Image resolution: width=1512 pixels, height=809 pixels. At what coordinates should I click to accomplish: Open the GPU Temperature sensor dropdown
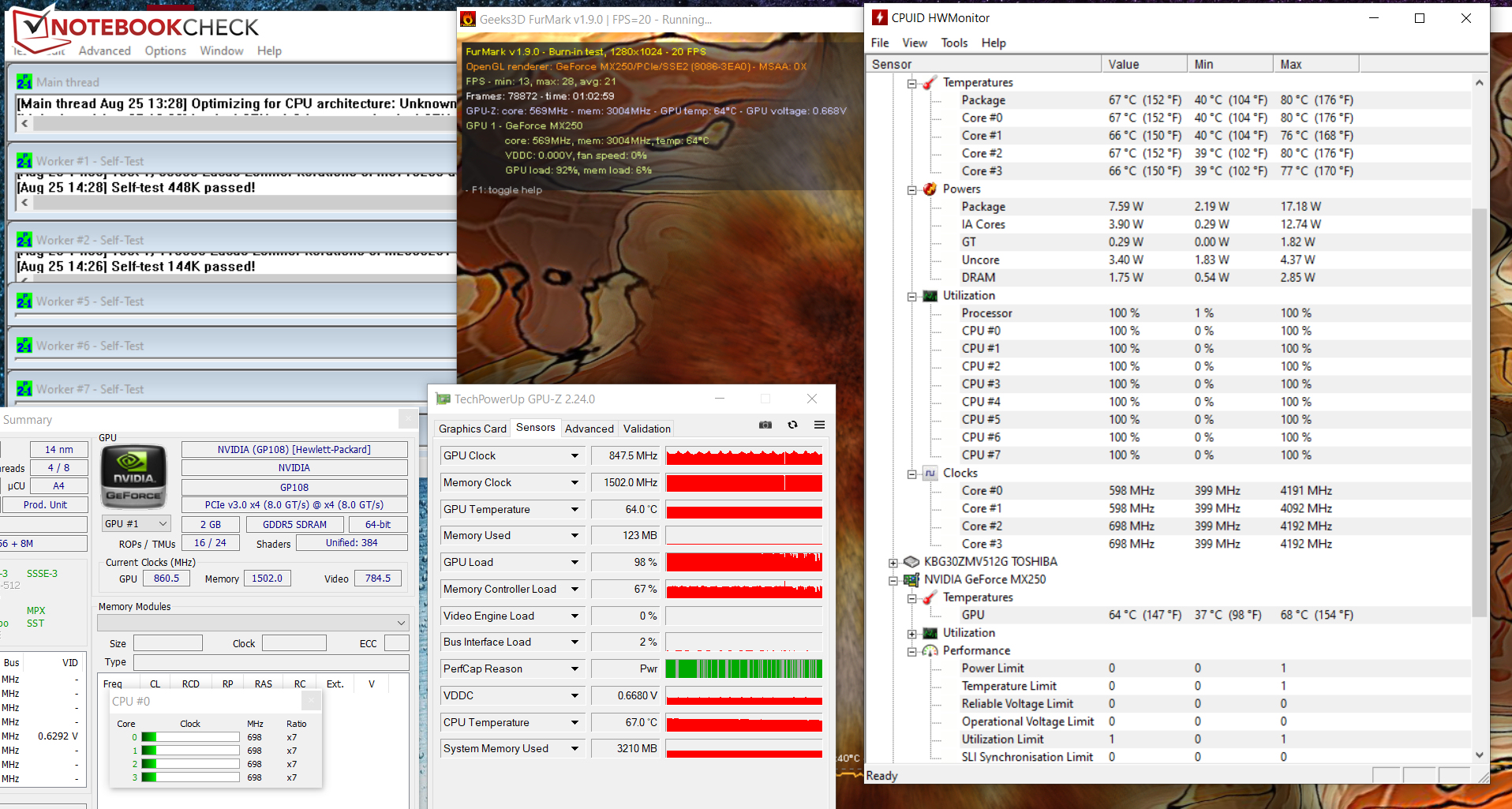point(574,510)
